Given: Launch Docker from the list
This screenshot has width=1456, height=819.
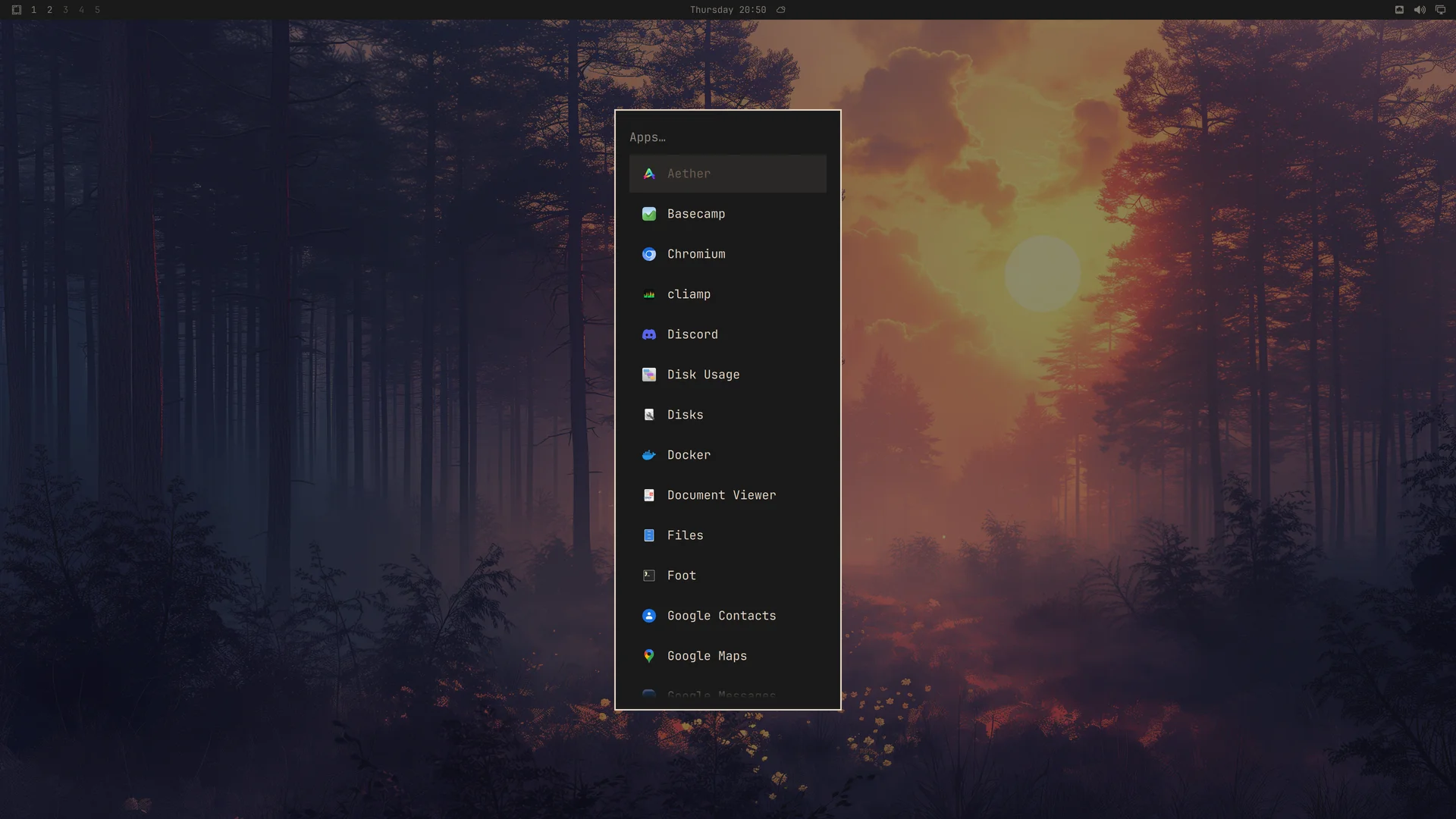Looking at the screenshot, I should click(727, 455).
